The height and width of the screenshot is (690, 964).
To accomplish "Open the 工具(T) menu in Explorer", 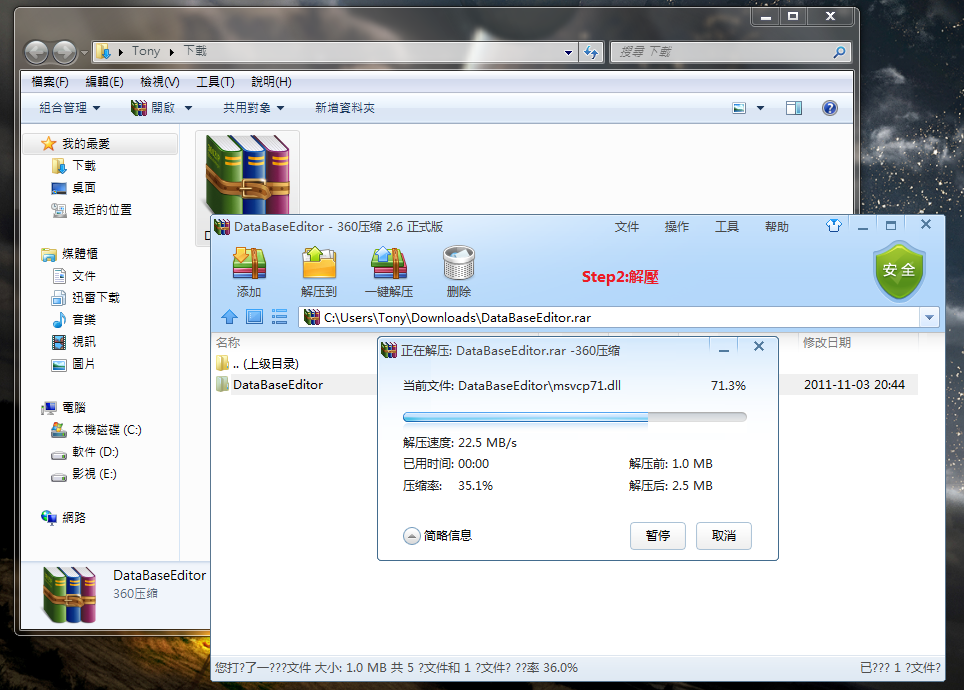I will [x=215, y=82].
